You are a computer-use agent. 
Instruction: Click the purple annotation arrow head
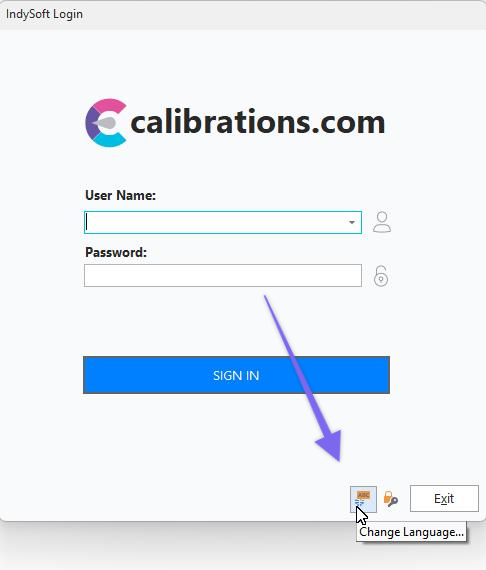pos(331,445)
